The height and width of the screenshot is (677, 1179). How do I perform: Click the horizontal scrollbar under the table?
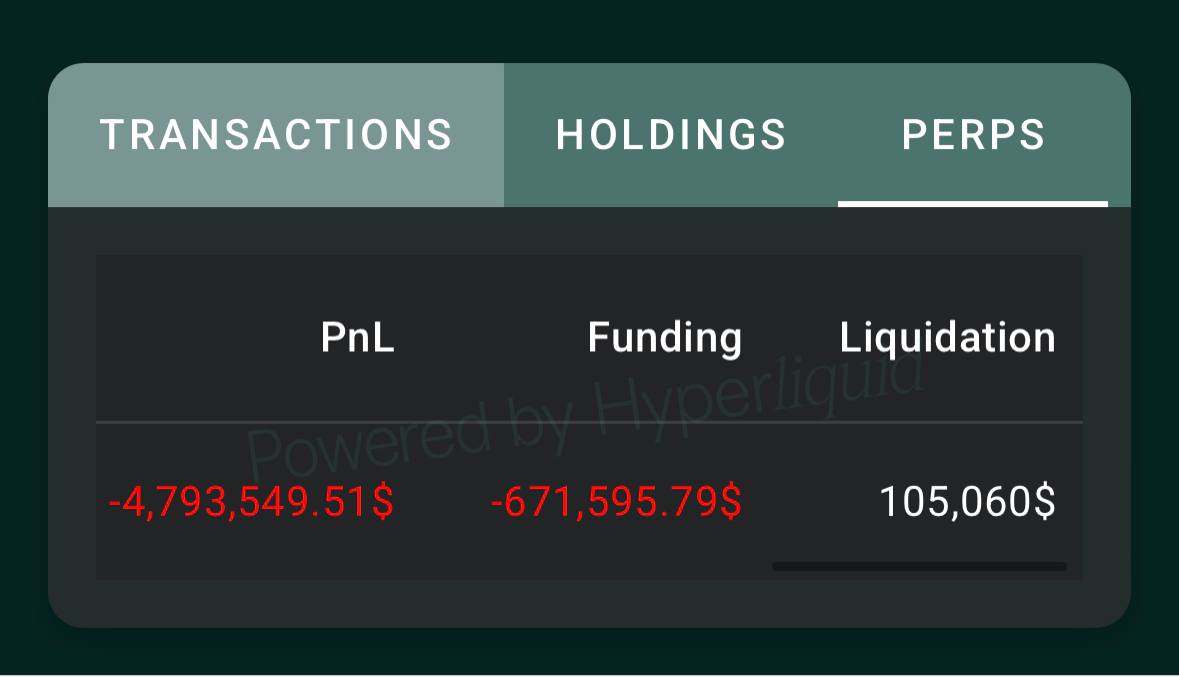(x=919, y=567)
